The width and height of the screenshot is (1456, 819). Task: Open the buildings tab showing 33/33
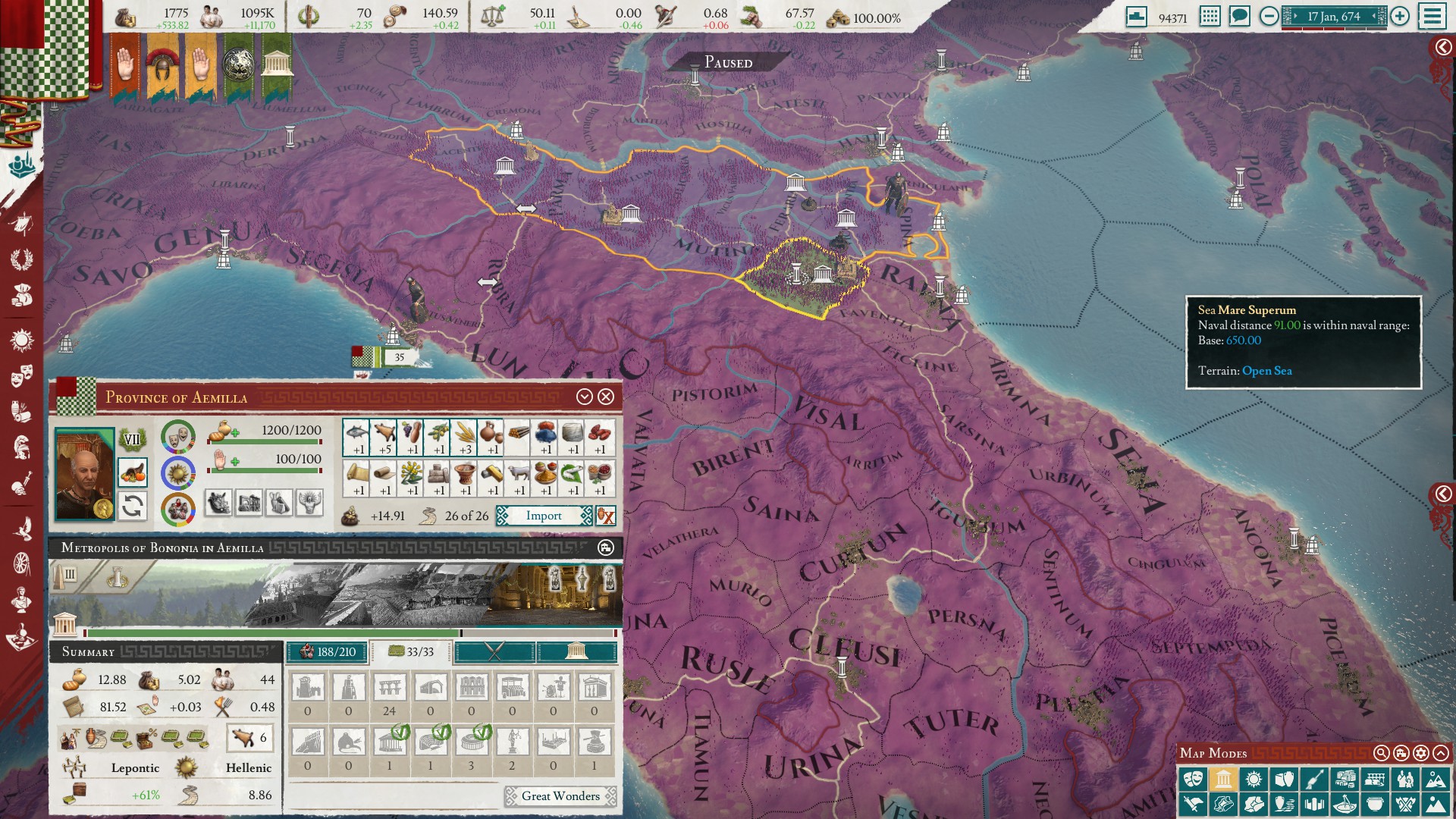409,652
